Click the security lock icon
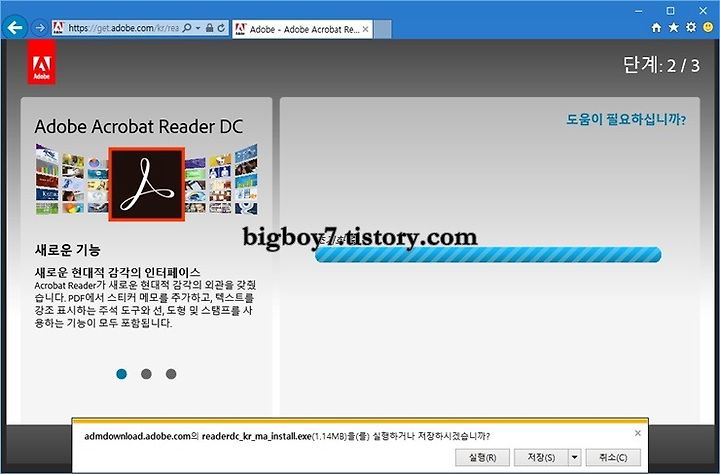Screen dimensions: 720x474 (209, 28)
